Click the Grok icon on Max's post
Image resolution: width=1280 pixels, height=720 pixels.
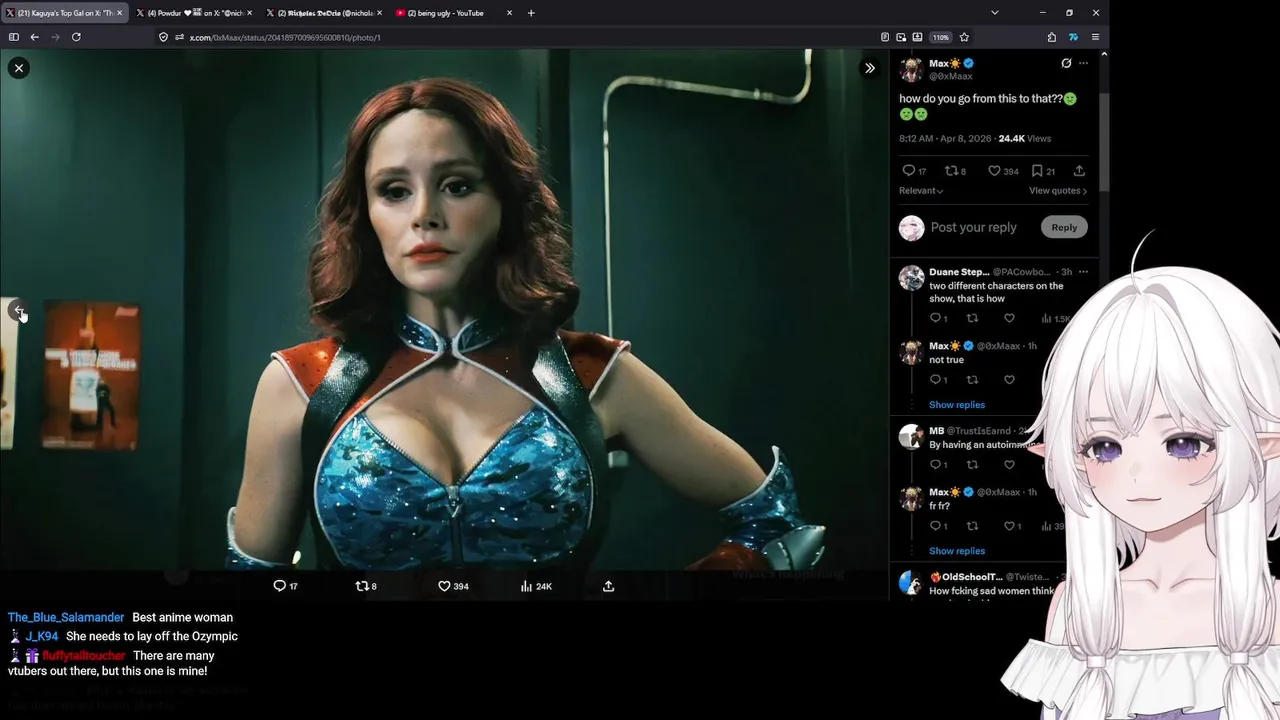point(1066,63)
